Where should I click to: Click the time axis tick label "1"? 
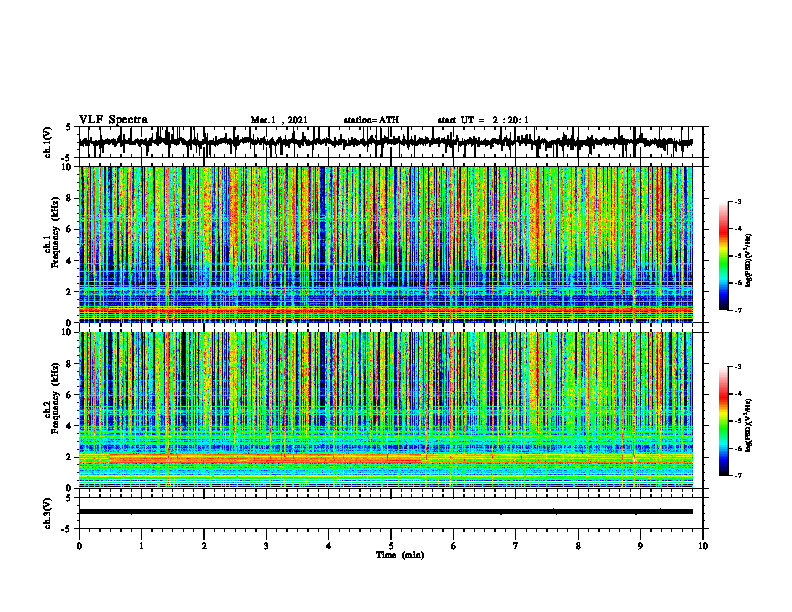141,546
